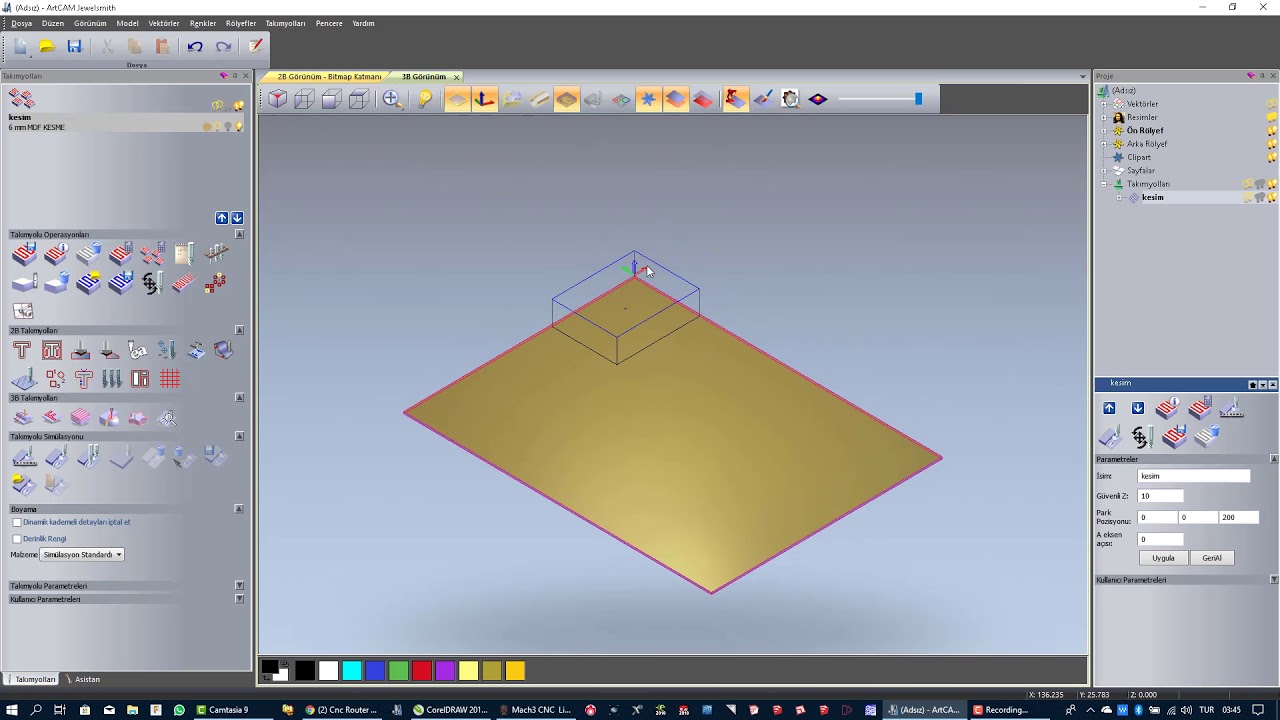Screen dimensions: 1280x720
Task: Click the Save floppy disk icon
Action: click(x=74, y=46)
